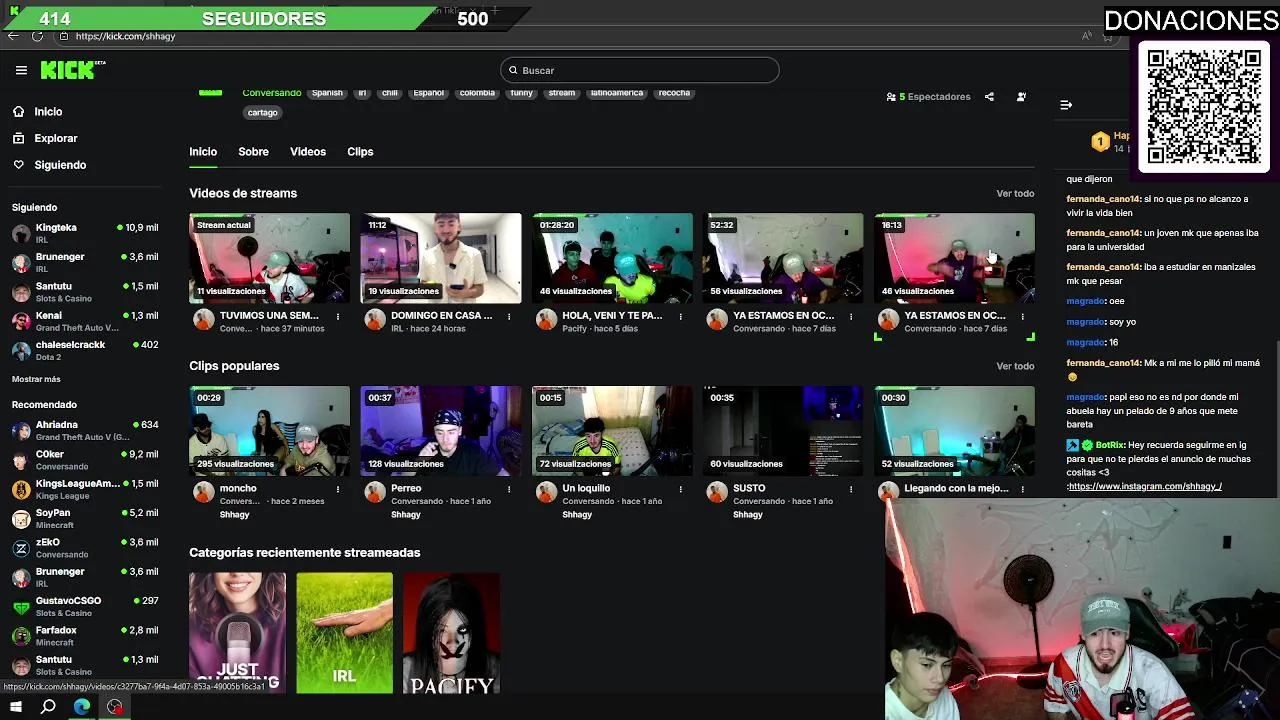Click the OBS icon in taskbar
1280x720 pixels.
point(115,707)
